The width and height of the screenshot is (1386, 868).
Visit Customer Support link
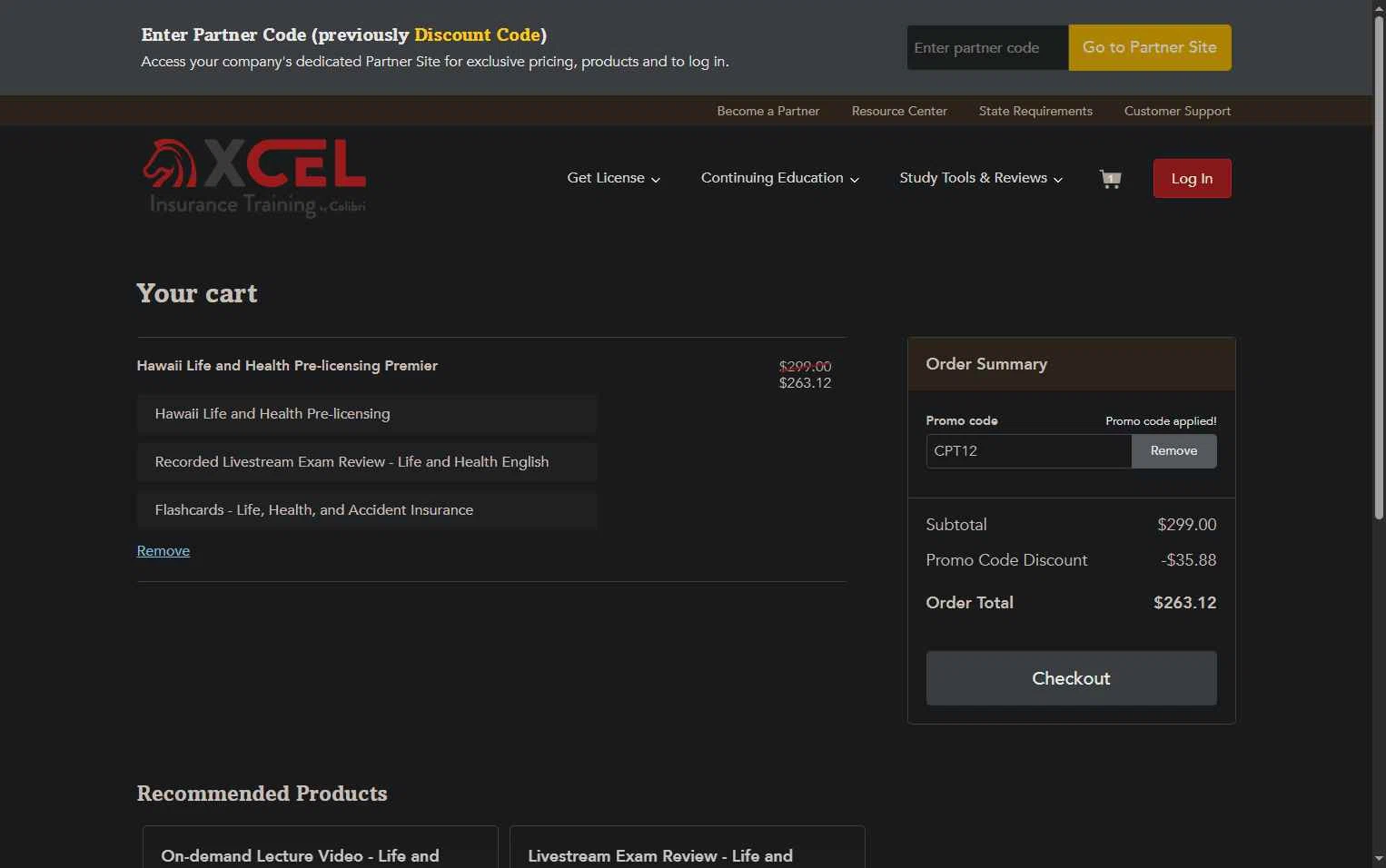click(1177, 111)
